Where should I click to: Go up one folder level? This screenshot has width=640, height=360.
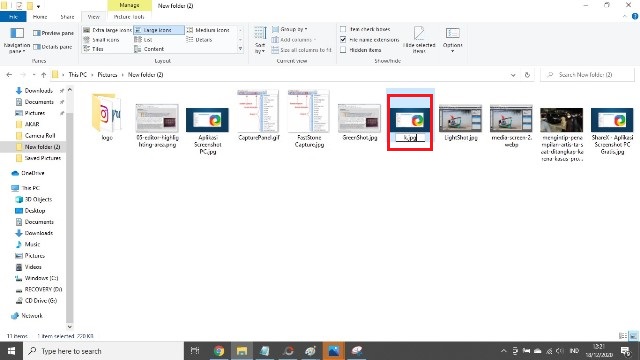pyautogui.click(x=44, y=75)
